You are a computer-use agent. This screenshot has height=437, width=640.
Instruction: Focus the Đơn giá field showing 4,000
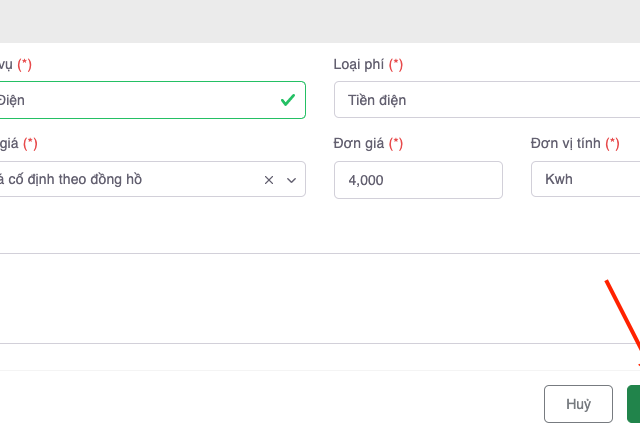[417, 180]
